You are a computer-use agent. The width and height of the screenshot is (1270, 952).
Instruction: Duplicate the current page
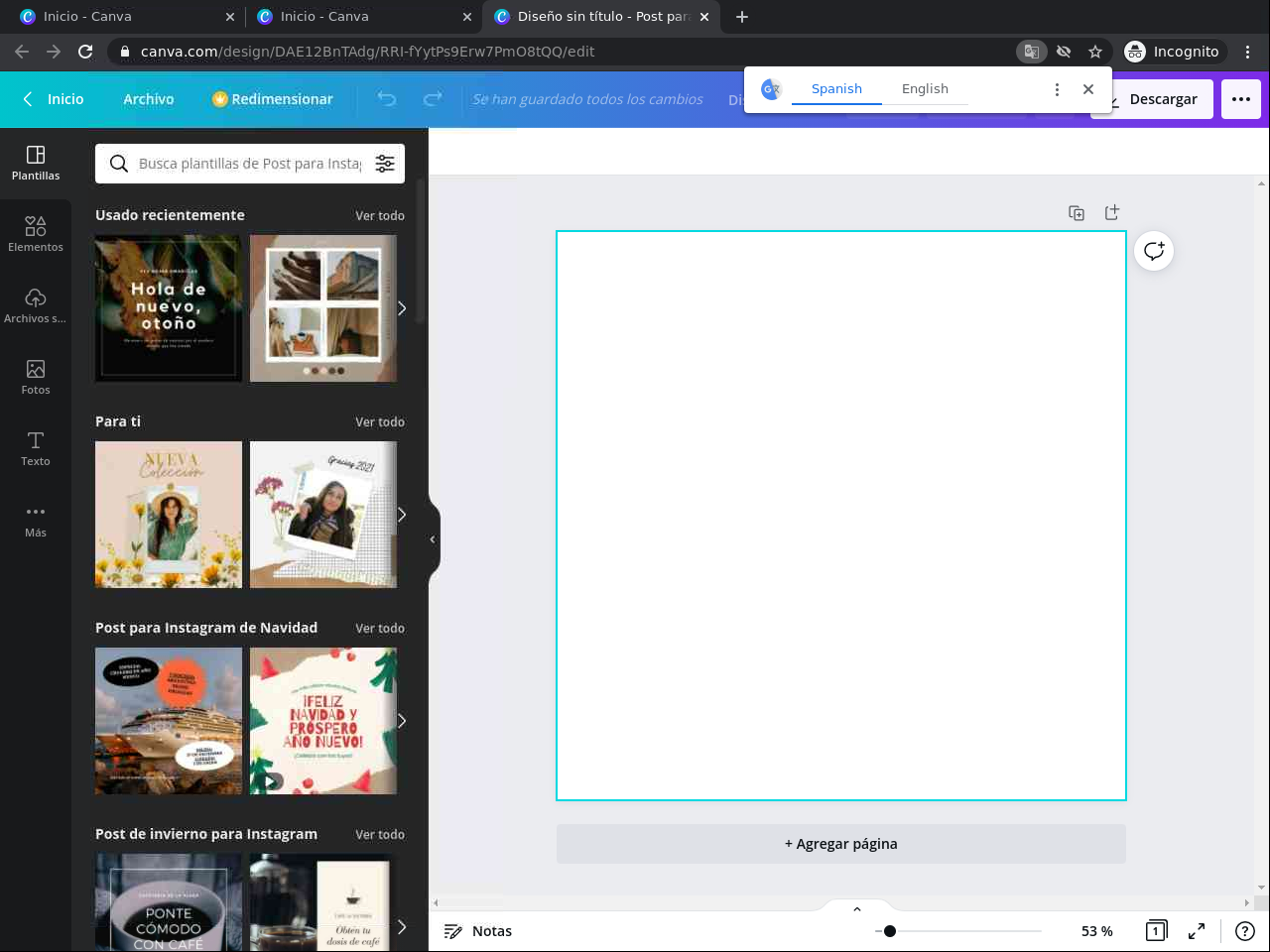[1077, 212]
